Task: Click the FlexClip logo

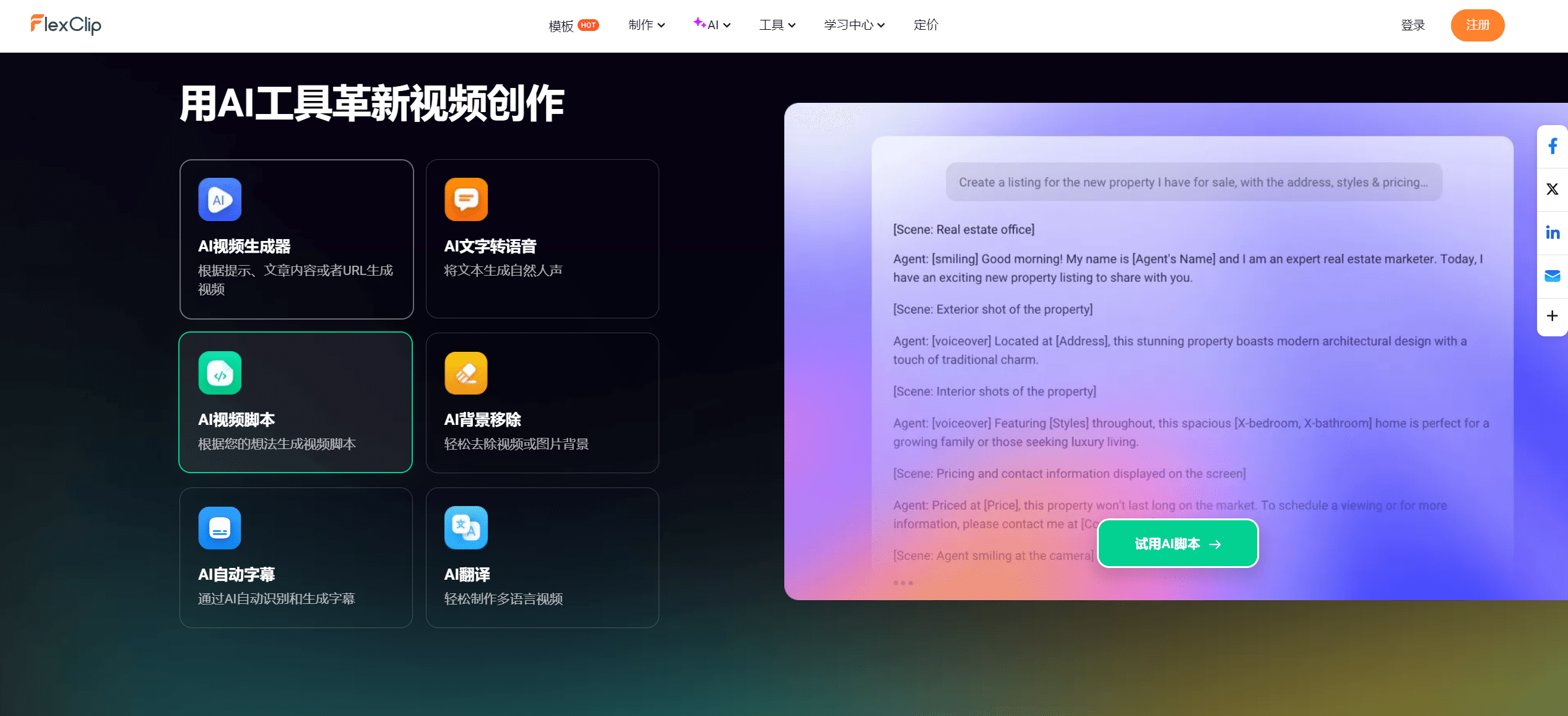Action: click(x=66, y=25)
